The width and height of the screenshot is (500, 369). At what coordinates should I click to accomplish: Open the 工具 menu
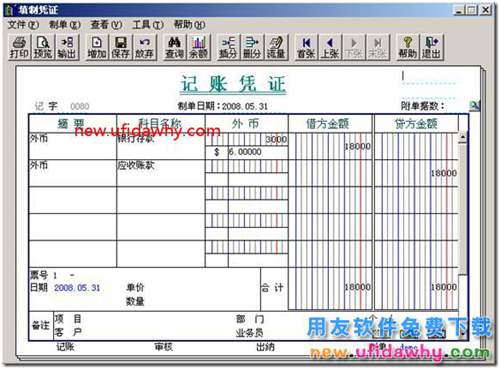[x=148, y=25]
